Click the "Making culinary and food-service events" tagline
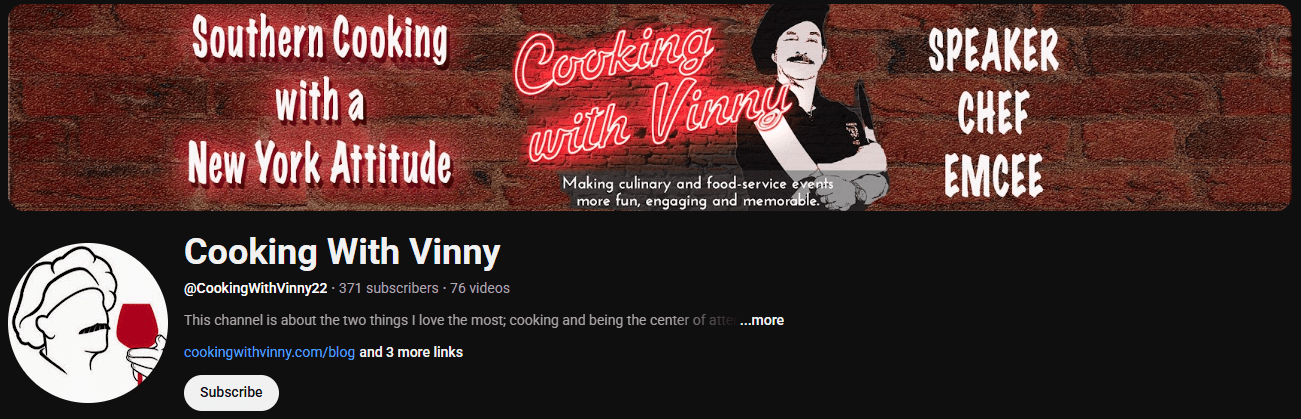Viewport: 1301px width, 419px height. tap(698, 183)
